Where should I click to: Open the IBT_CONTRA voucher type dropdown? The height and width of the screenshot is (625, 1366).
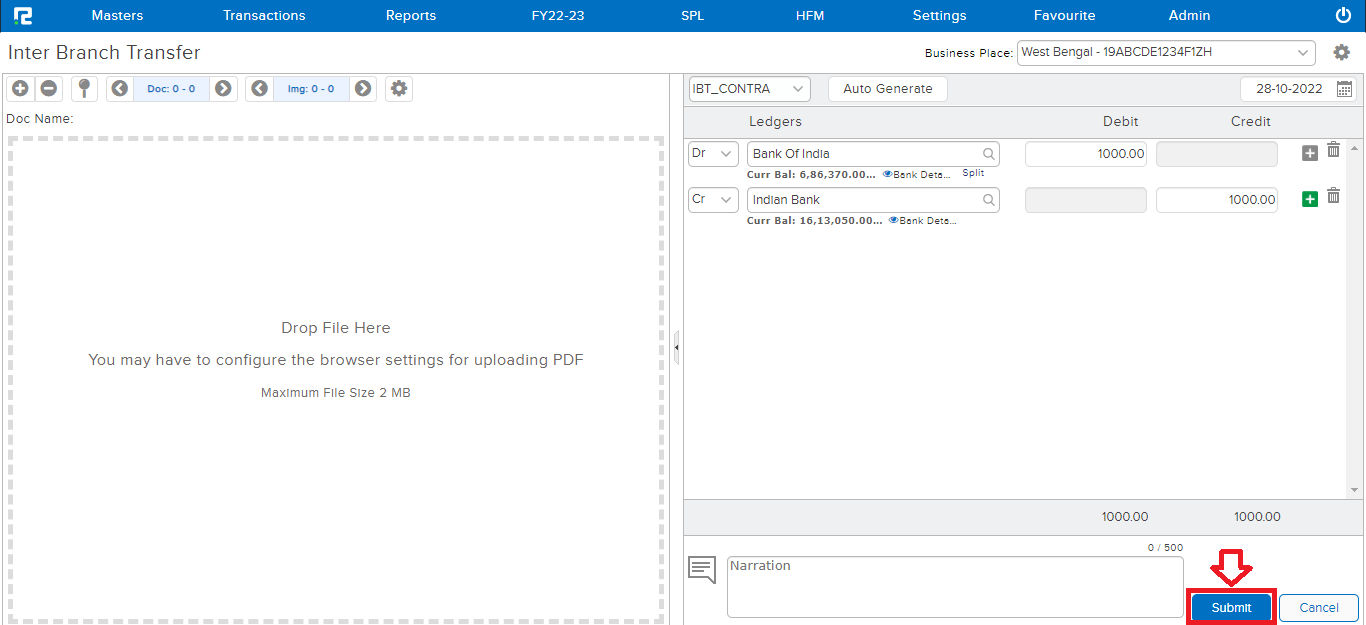pos(749,89)
